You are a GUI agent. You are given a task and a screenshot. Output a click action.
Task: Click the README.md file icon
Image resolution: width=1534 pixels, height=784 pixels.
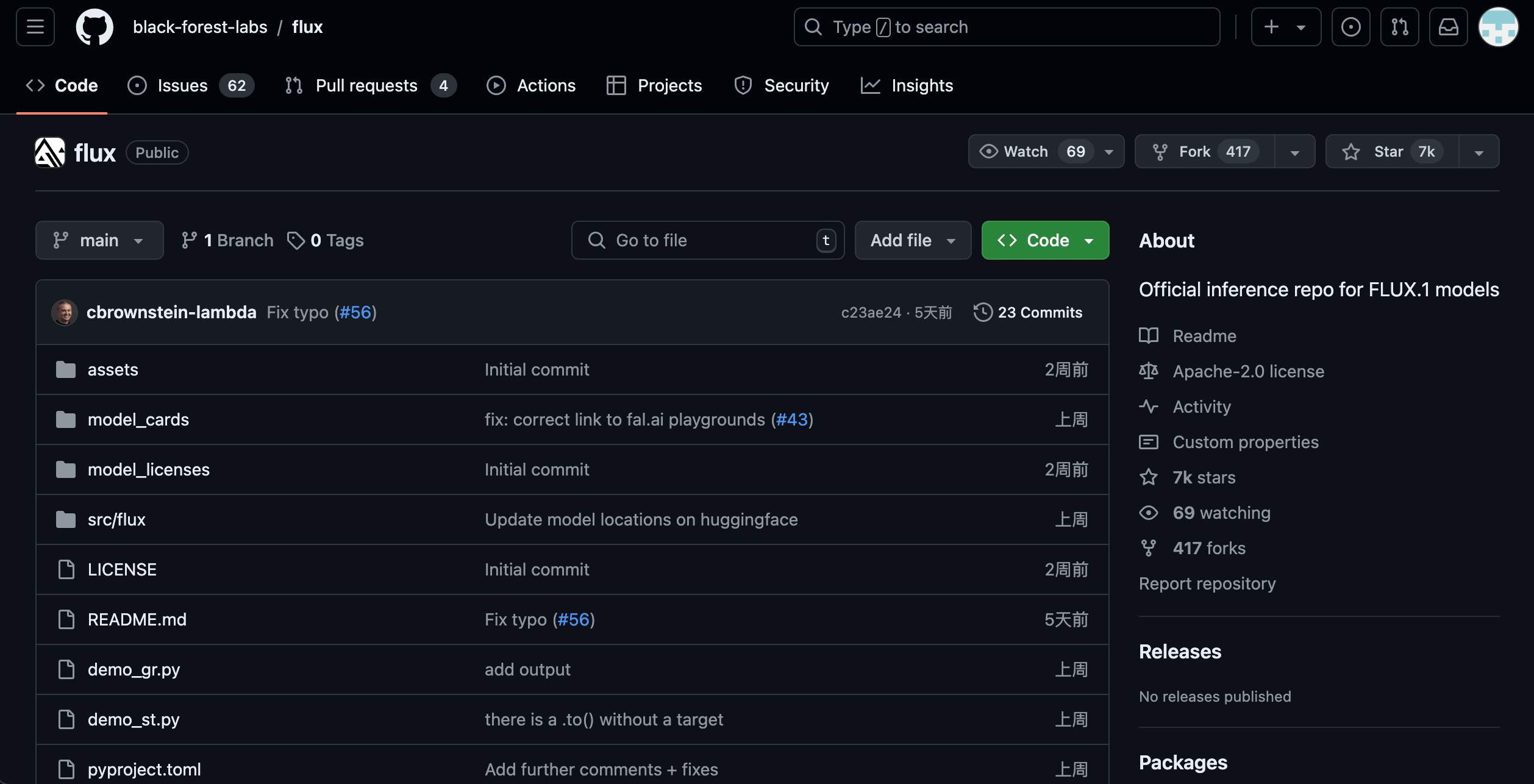pos(66,619)
